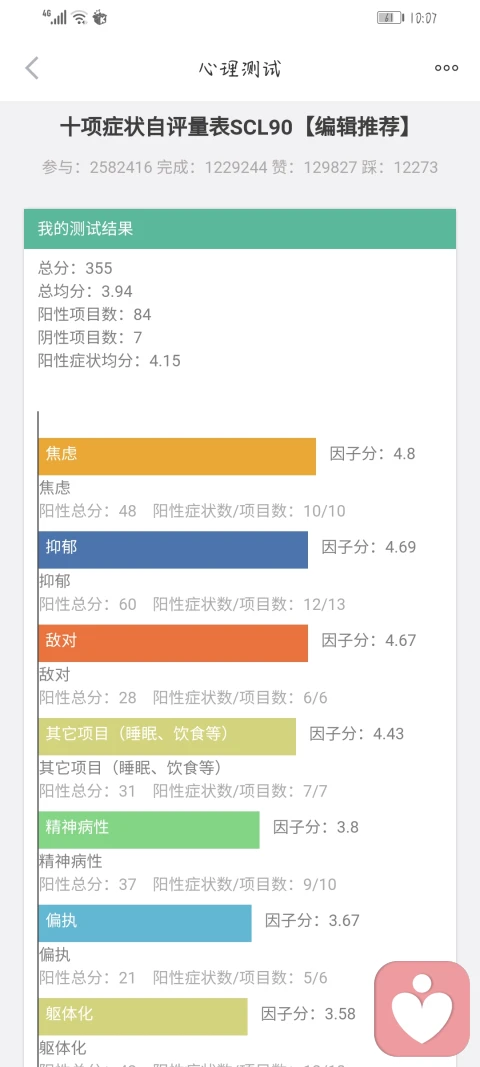Open the three-dot more options menu
This screenshot has height=1067, width=480.
(447, 68)
